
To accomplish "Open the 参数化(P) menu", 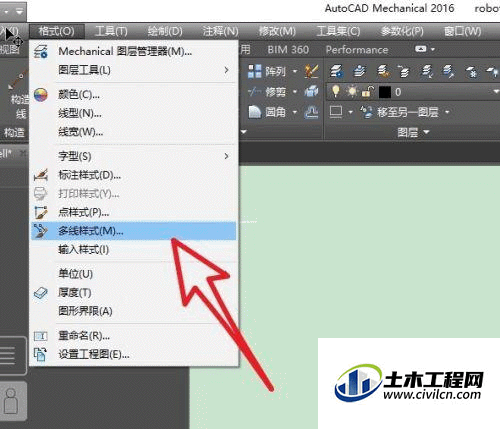I will (x=402, y=32).
